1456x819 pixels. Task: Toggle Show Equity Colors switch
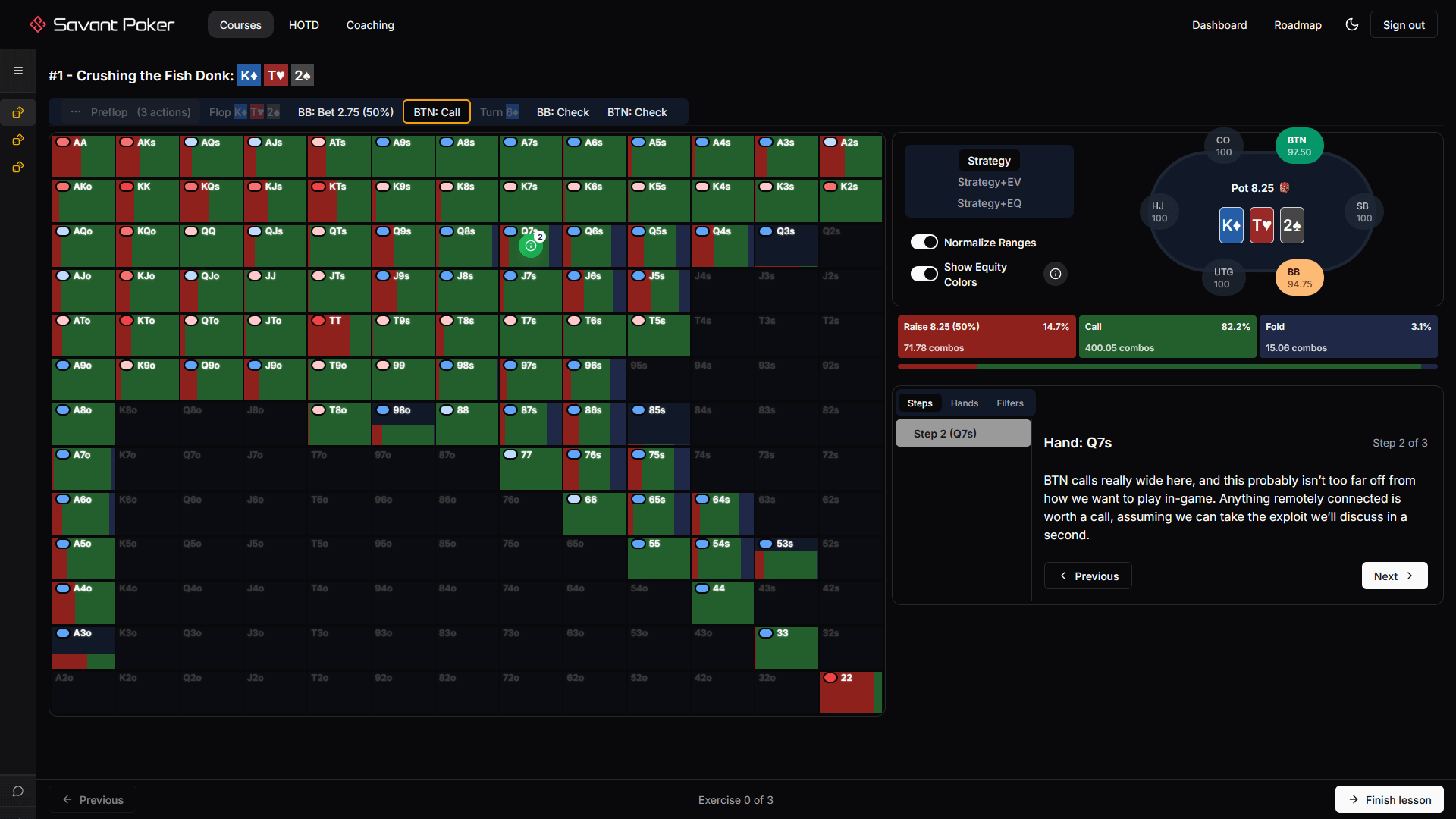tap(924, 274)
